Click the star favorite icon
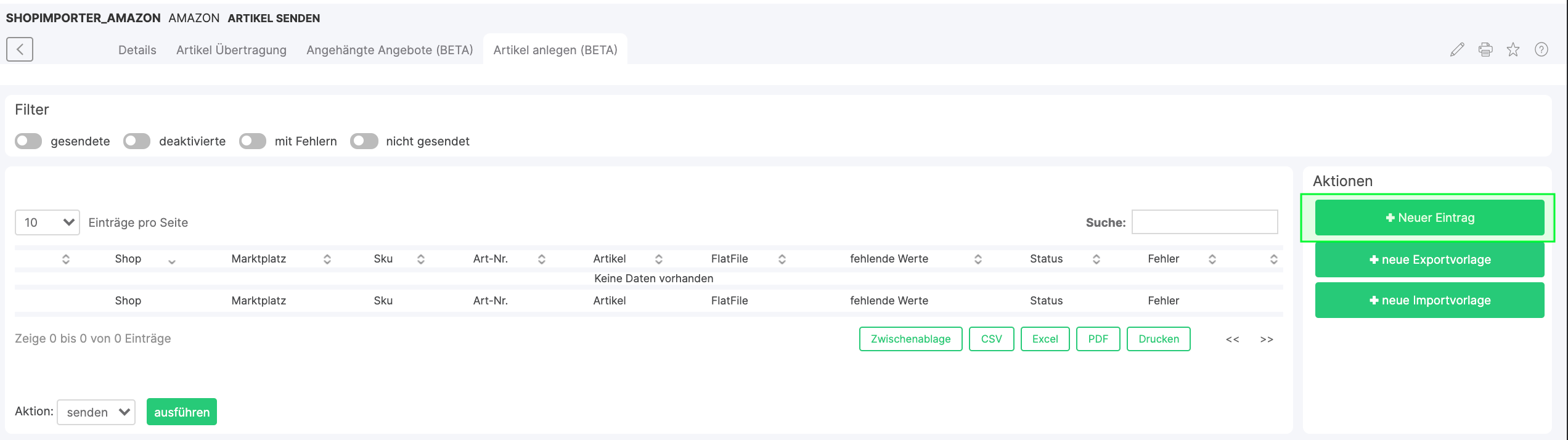1568x440 pixels. click(1513, 50)
